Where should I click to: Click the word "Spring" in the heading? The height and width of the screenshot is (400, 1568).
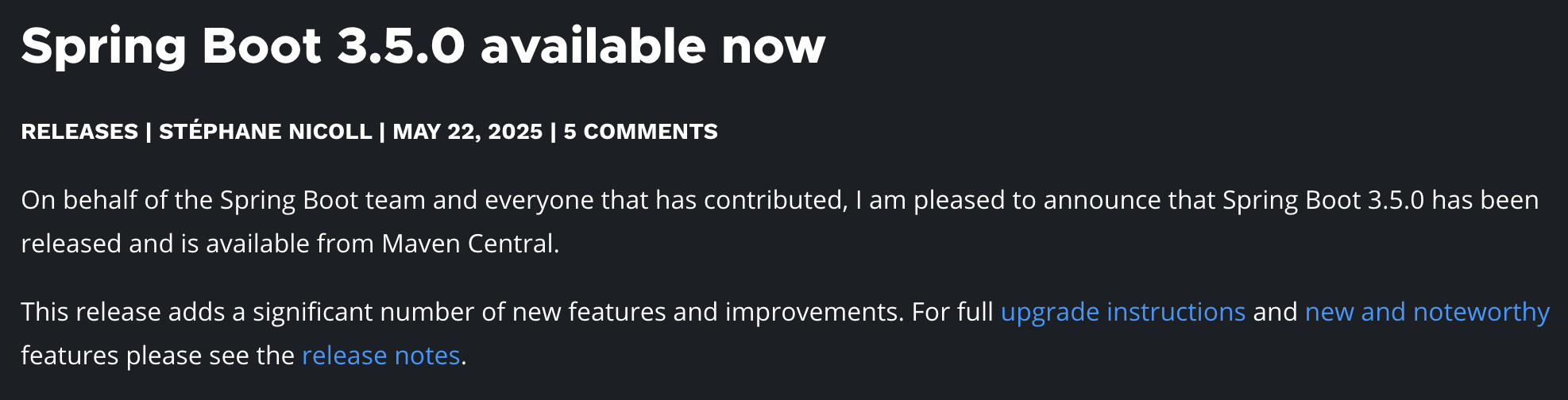104,48
